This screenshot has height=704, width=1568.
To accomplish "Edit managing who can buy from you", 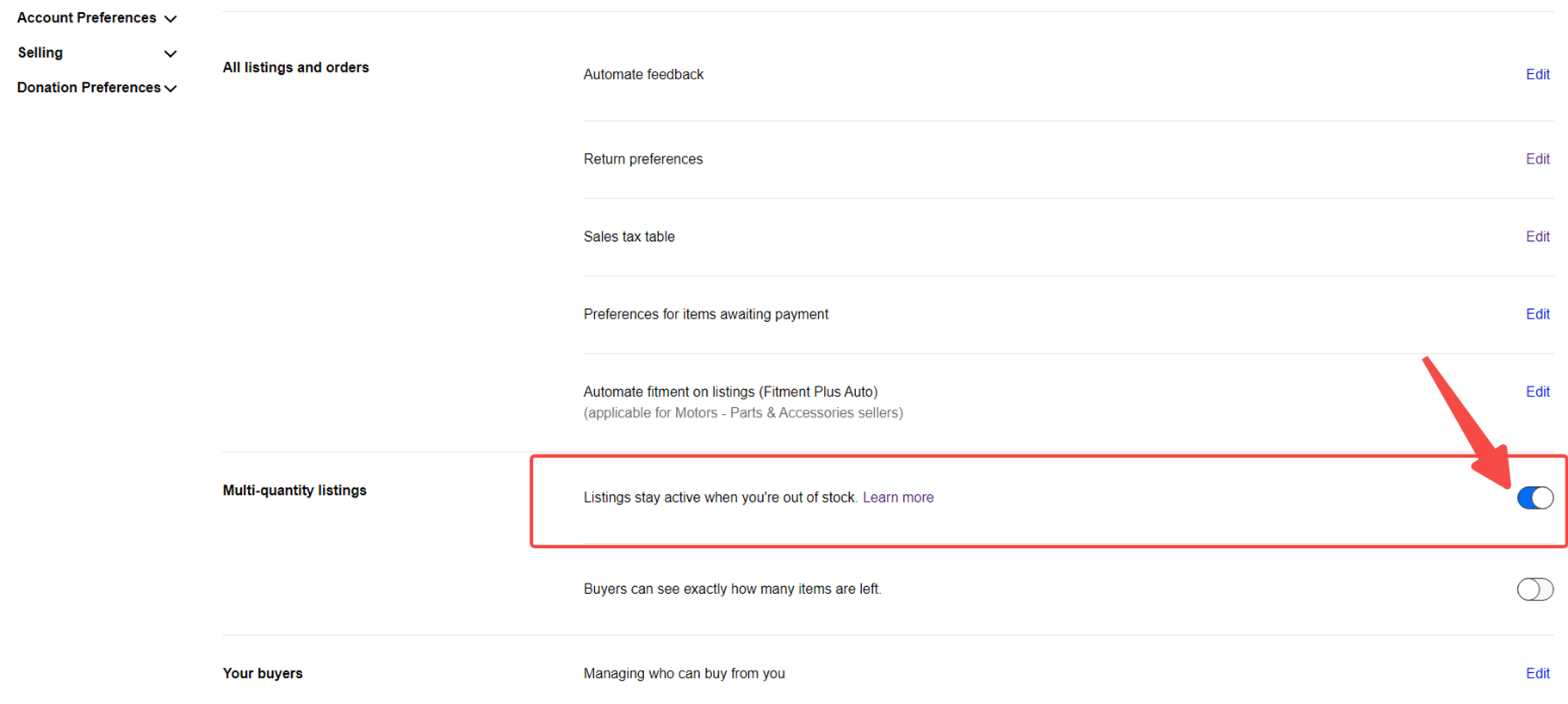I will [x=1537, y=674].
